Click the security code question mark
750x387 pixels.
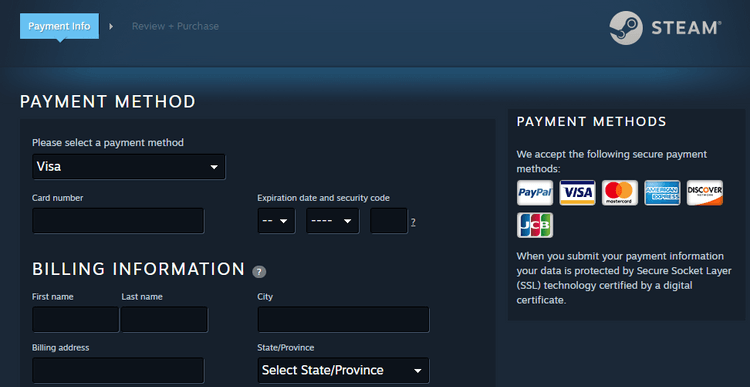click(413, 222)
